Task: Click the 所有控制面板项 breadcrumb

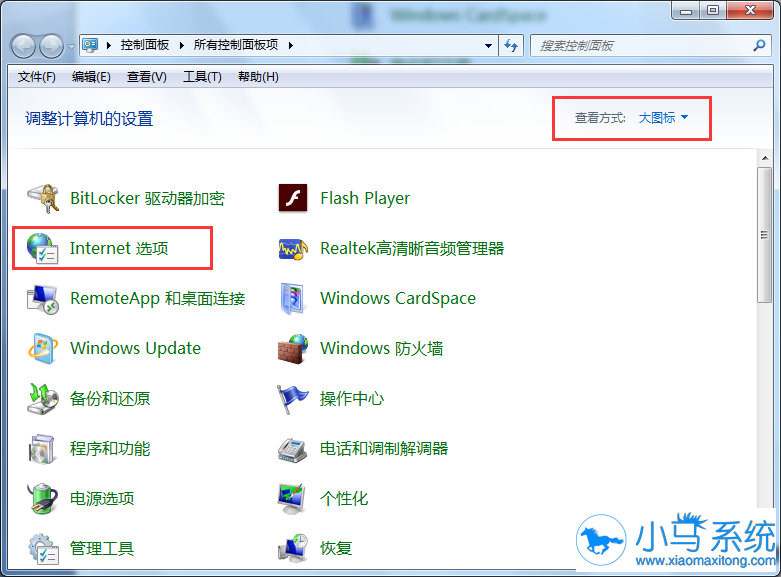Action: (236, 45)
